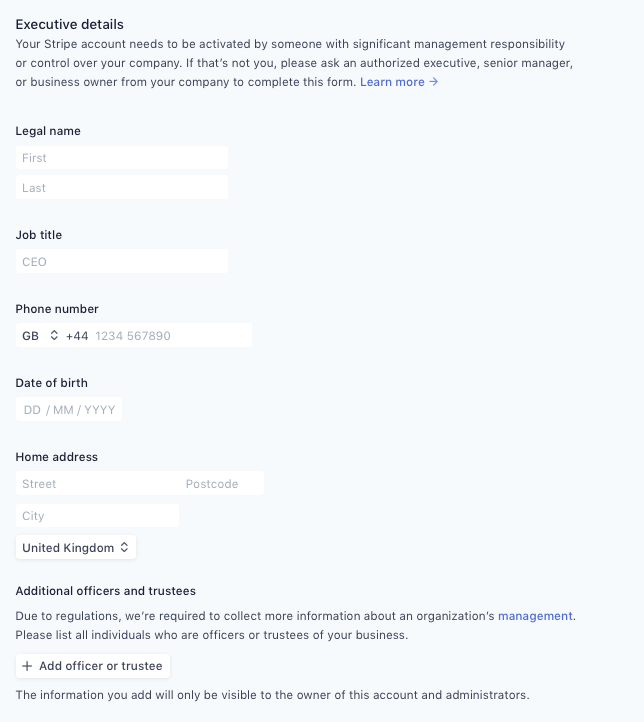The width and height of the screenshot is (644, 722).
Task: Select the Job title CEO field
Action: coord(122,261)
